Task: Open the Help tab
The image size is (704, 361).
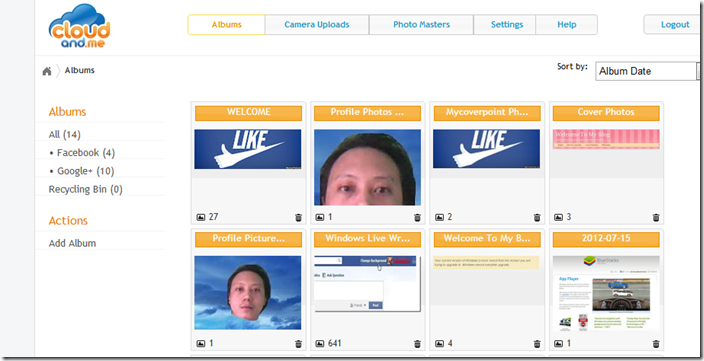Action: tap(567, 25)
